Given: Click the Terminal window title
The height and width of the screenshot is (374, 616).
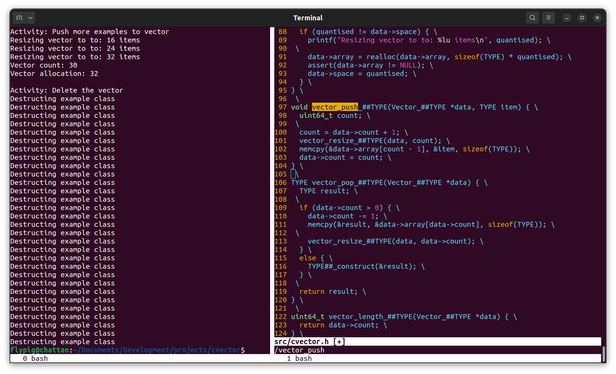Looking at the screenshot, I should point(308,18).
